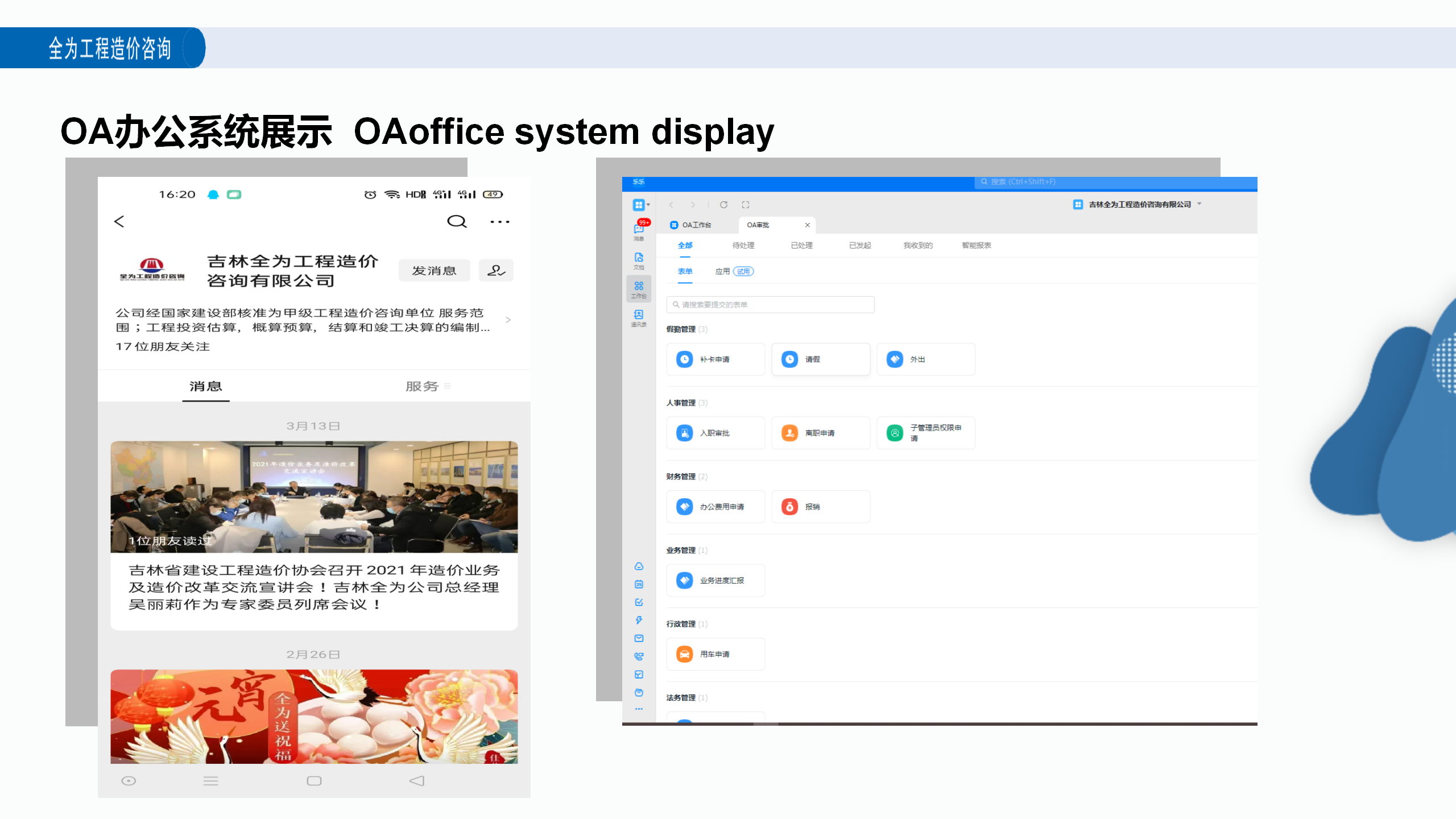Tap the phone search magnifier icon
Viewport: 1456px width, 819px height.
click(x=456, y=221)
